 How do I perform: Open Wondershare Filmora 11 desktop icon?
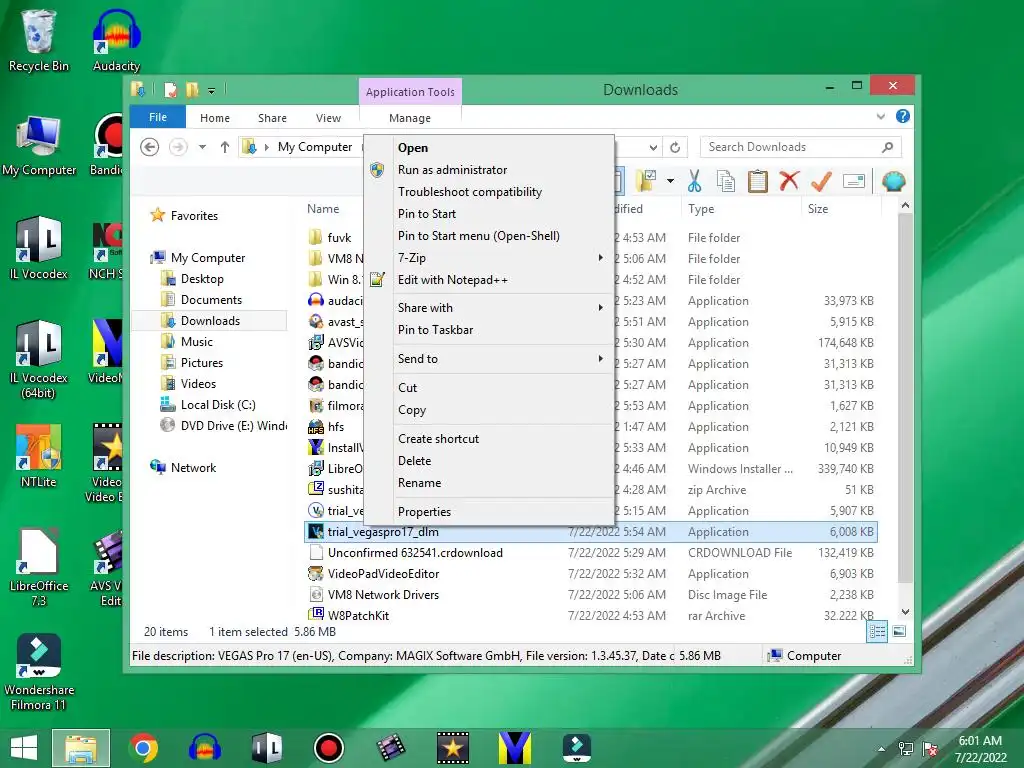coord(39,671)
